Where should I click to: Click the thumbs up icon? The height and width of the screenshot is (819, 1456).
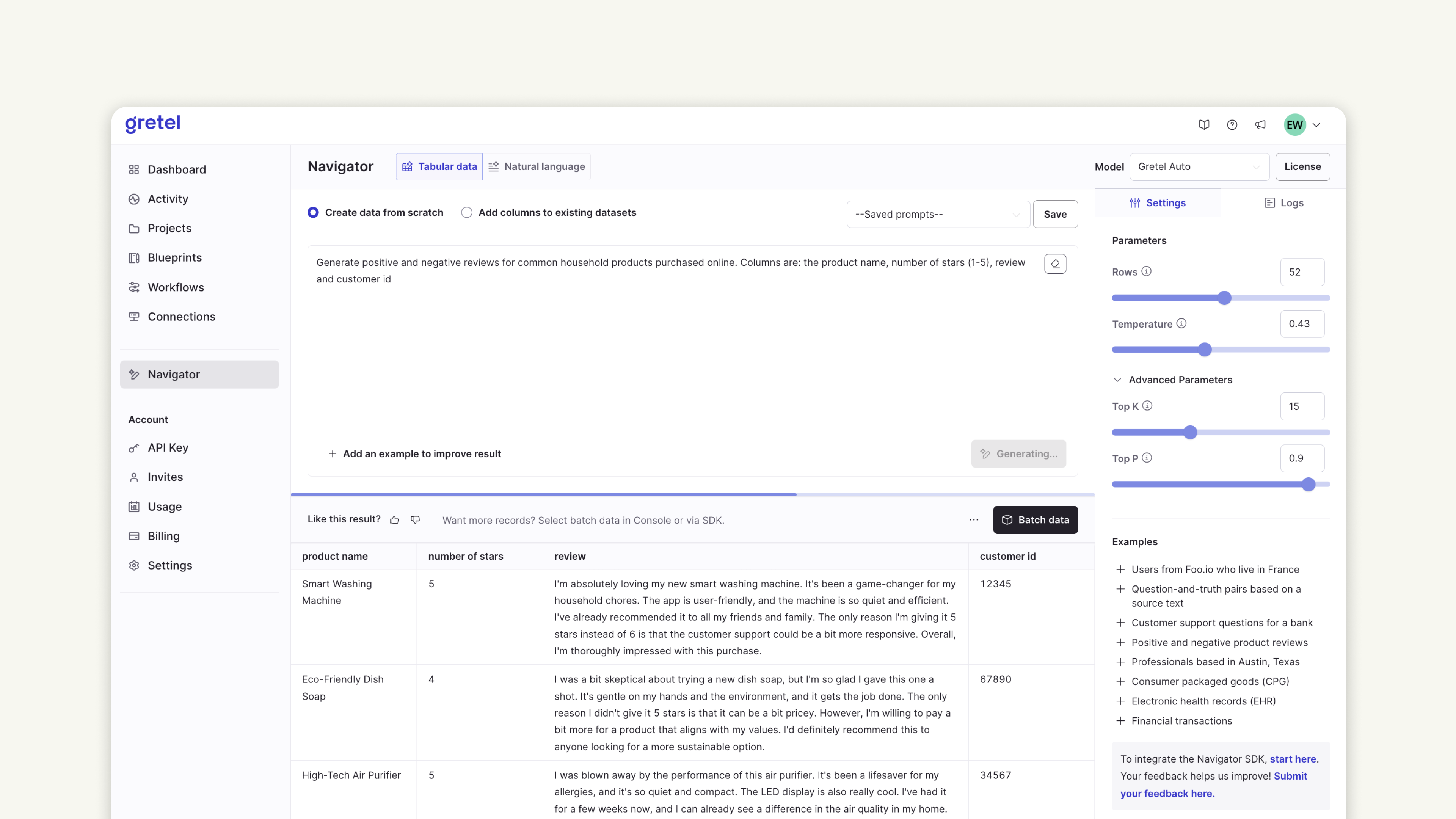(394, 520)
